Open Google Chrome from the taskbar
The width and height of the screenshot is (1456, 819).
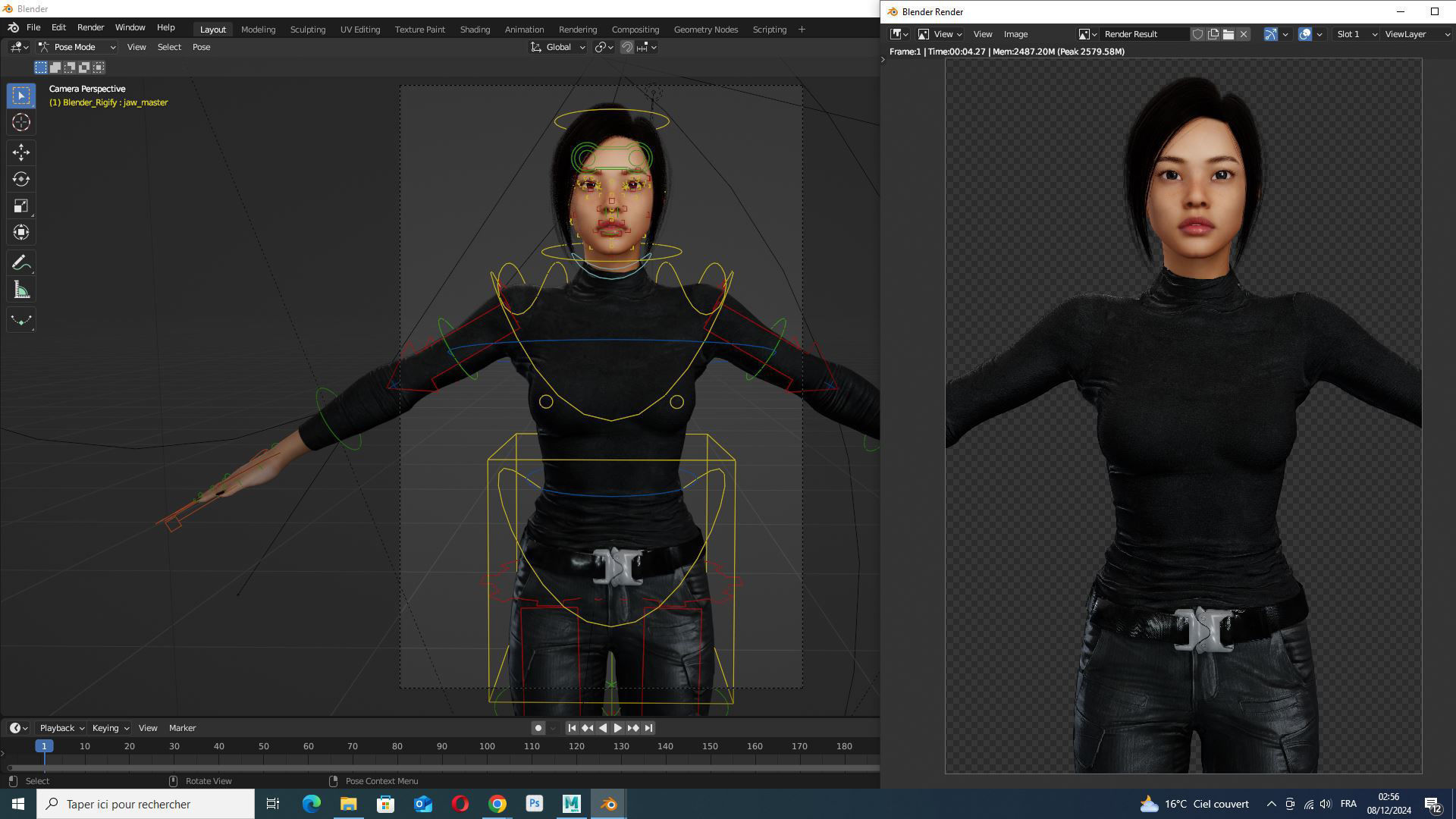(497, 804)
